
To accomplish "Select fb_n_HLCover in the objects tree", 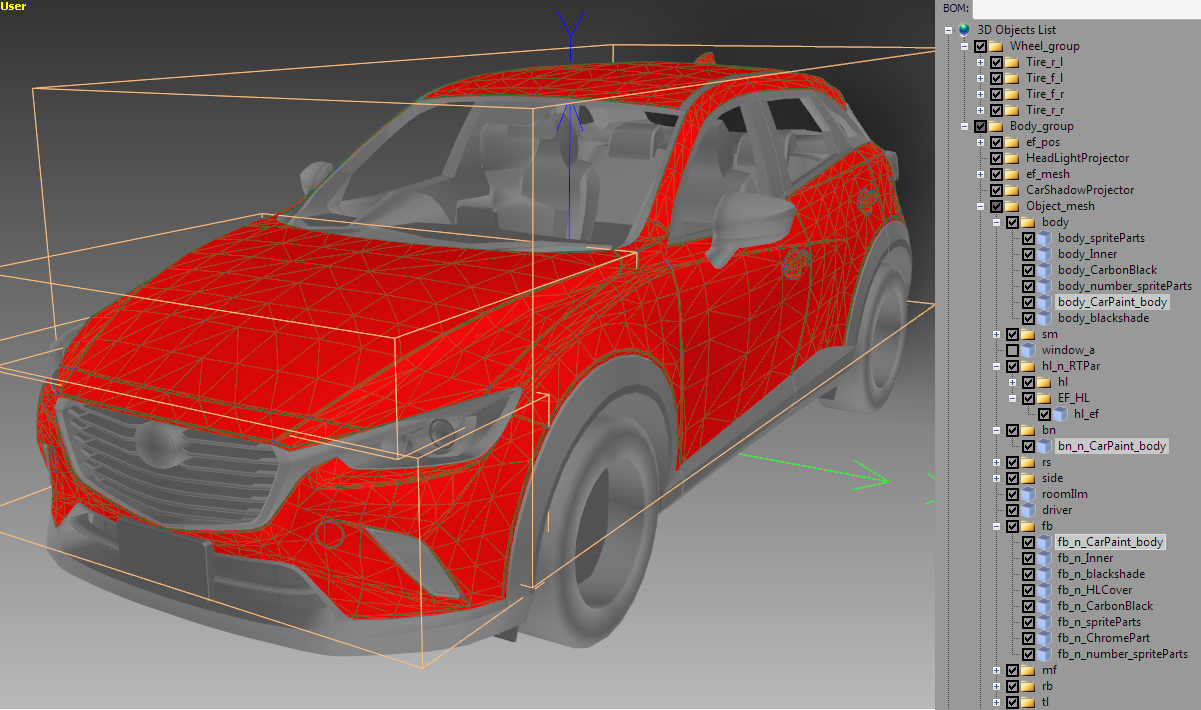I will click(x=1095, y=590).
